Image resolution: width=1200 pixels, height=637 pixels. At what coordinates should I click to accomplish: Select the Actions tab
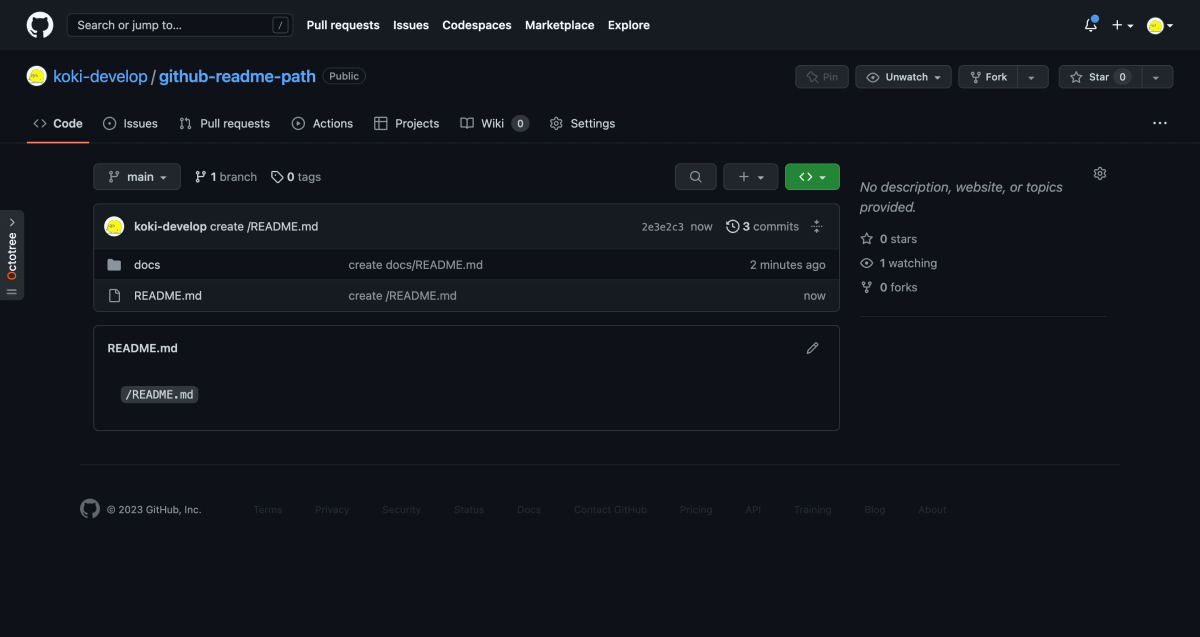point(322,123)
